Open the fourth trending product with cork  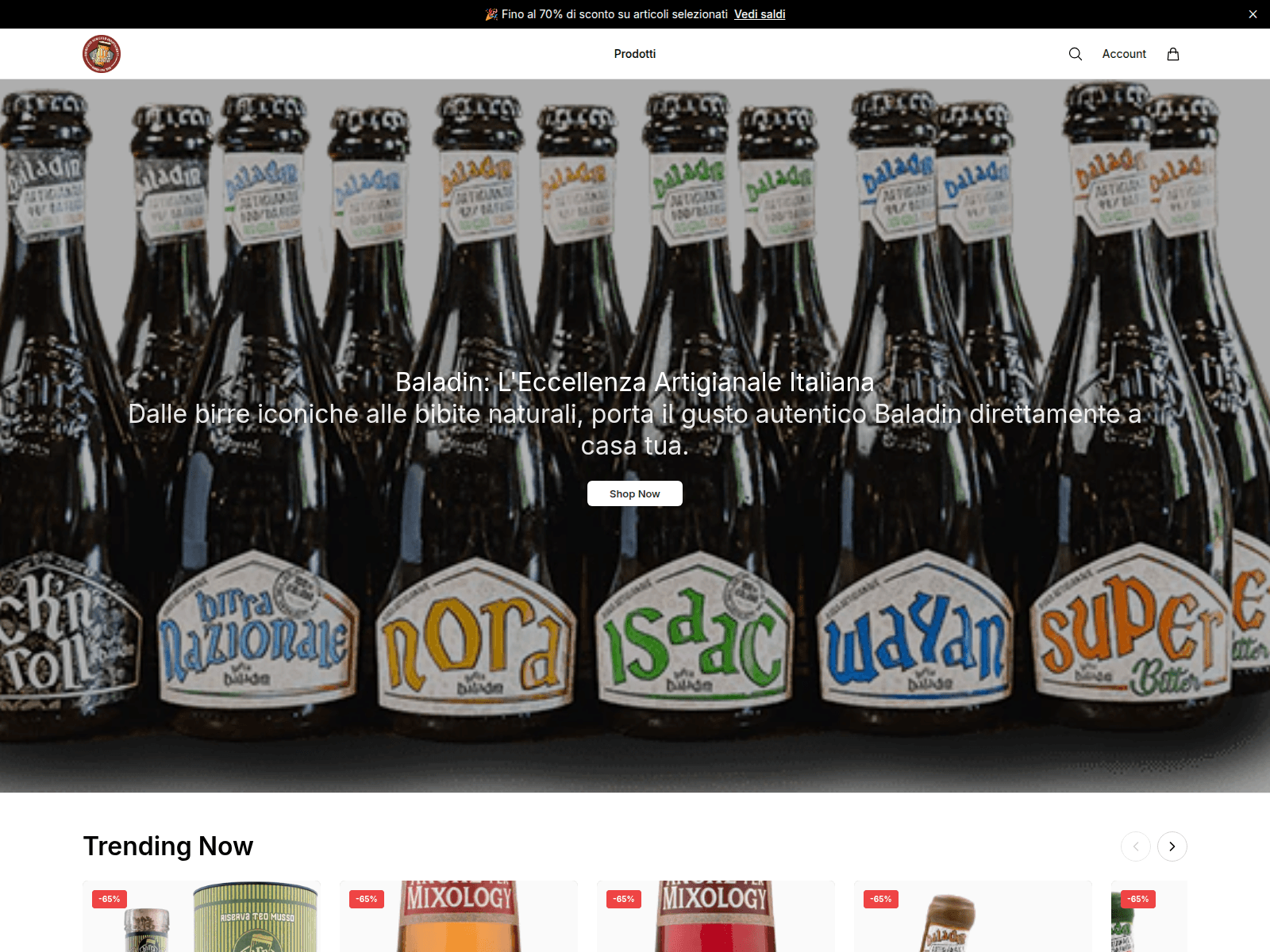[973, 916]
